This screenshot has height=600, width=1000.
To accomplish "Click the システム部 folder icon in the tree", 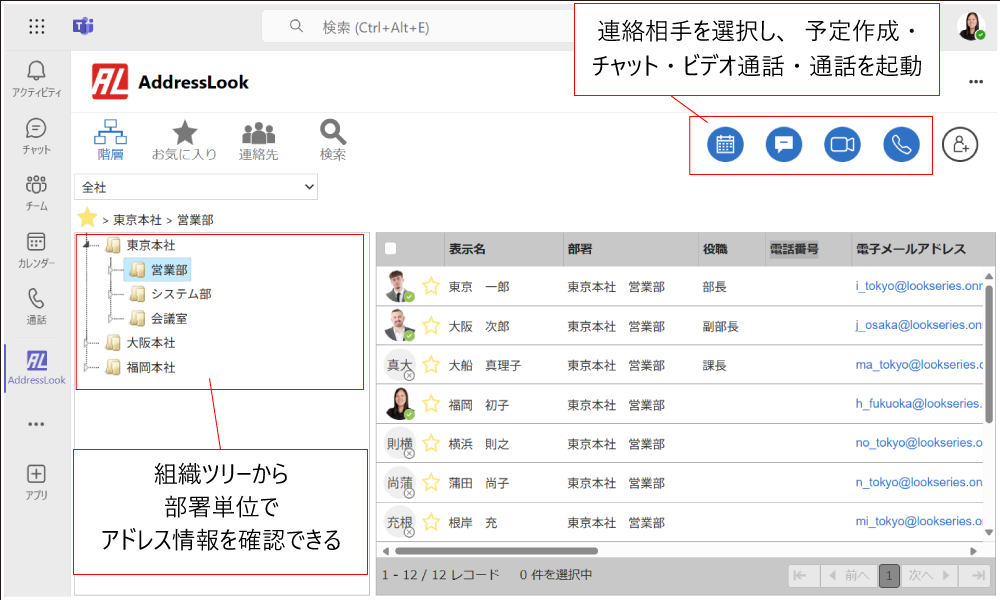I will point(137,294).
